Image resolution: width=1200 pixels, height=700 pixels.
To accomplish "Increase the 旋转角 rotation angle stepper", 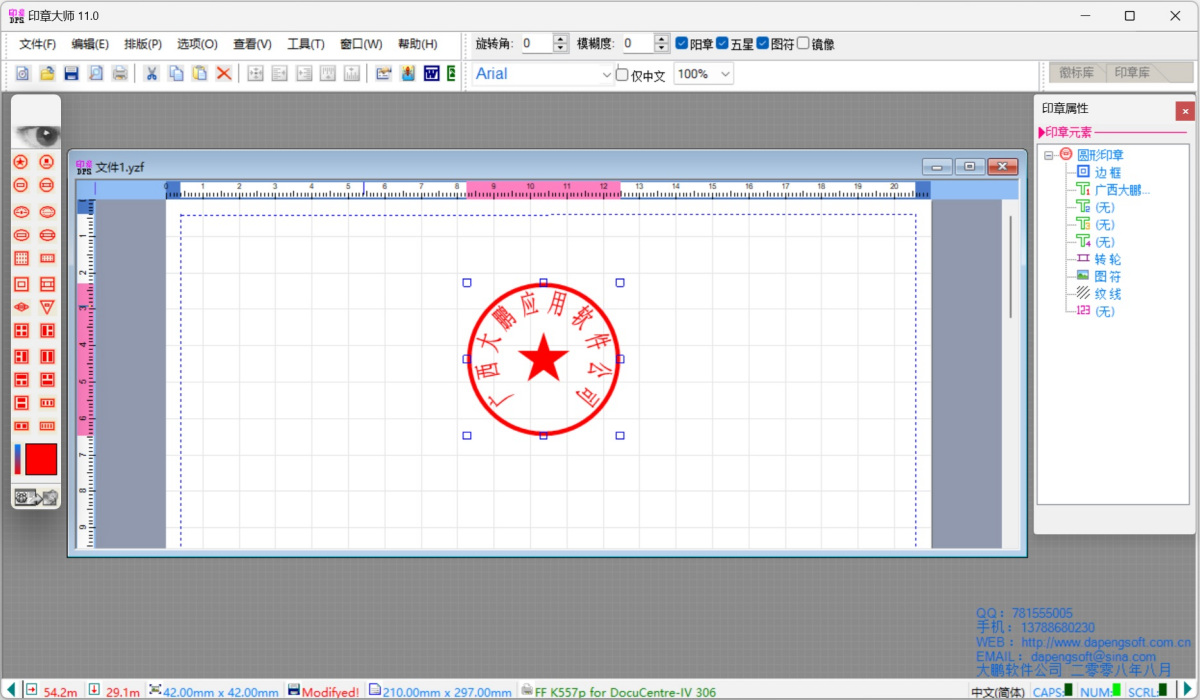I will (561, 39).
